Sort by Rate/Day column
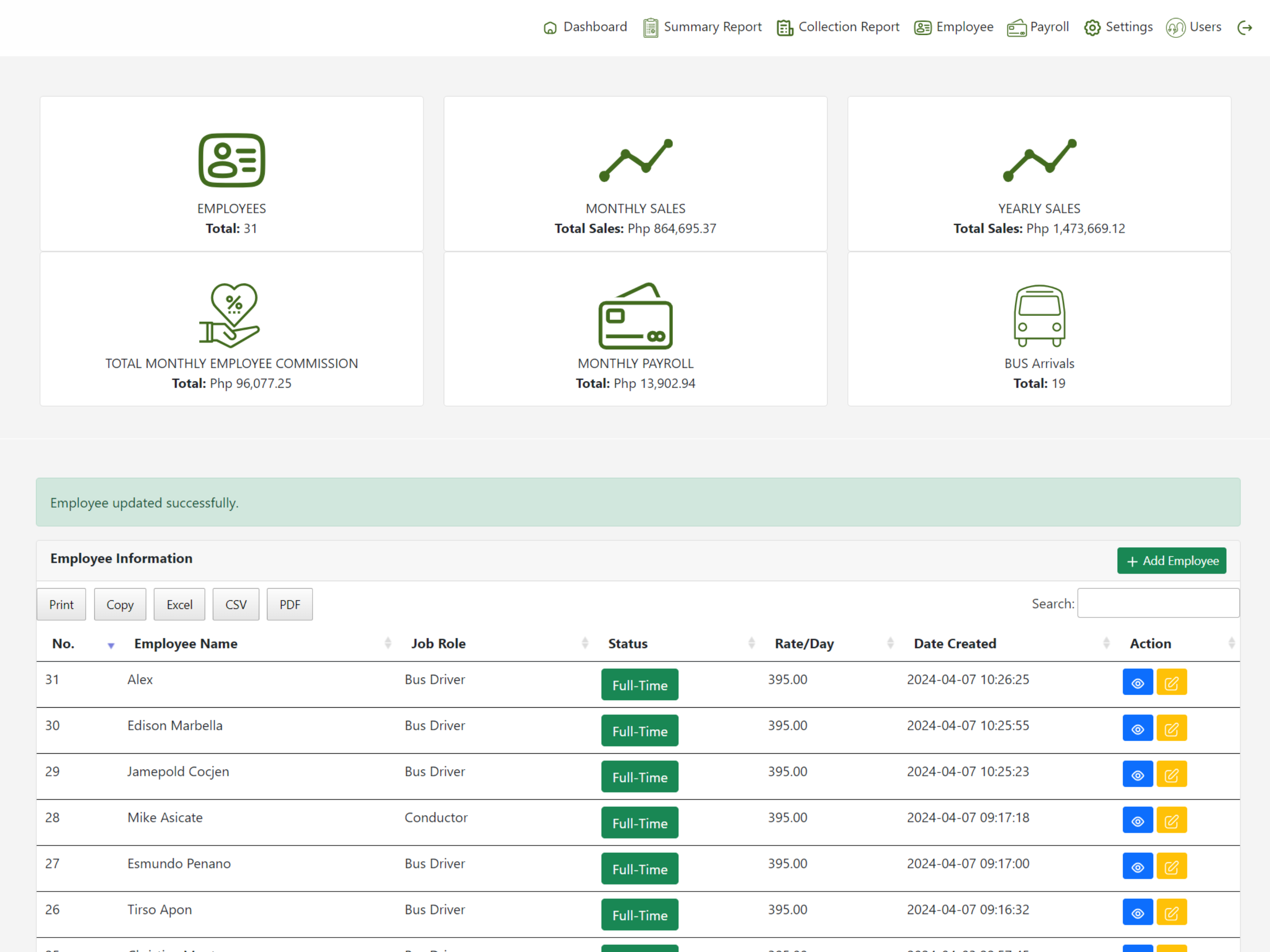This screenshot has height=952, width=1270. click(829, 644)
